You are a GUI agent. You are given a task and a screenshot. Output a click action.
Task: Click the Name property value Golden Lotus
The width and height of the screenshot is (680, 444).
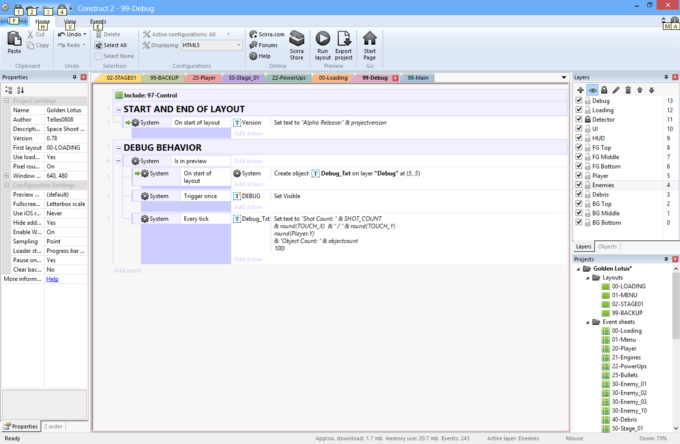coord(65,110)
